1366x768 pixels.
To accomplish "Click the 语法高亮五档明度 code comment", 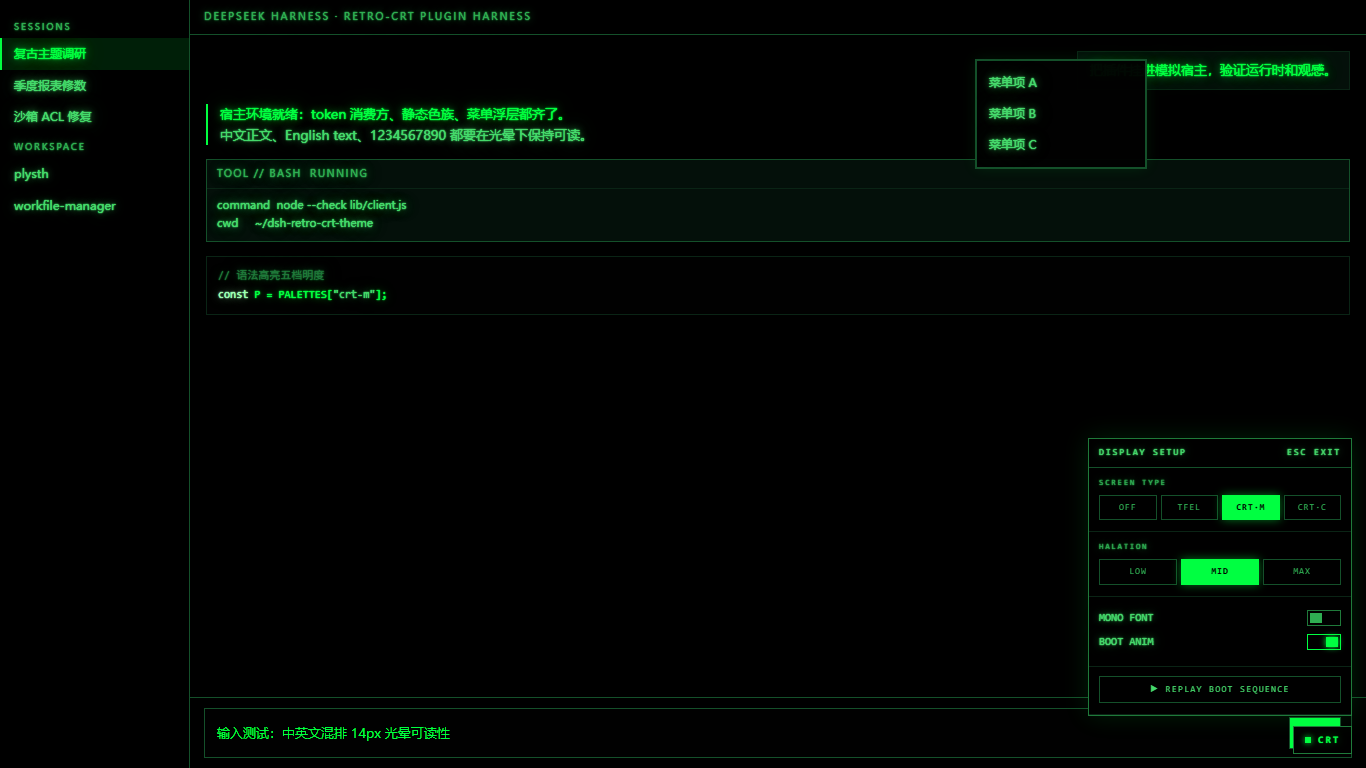I will point(271,275).
